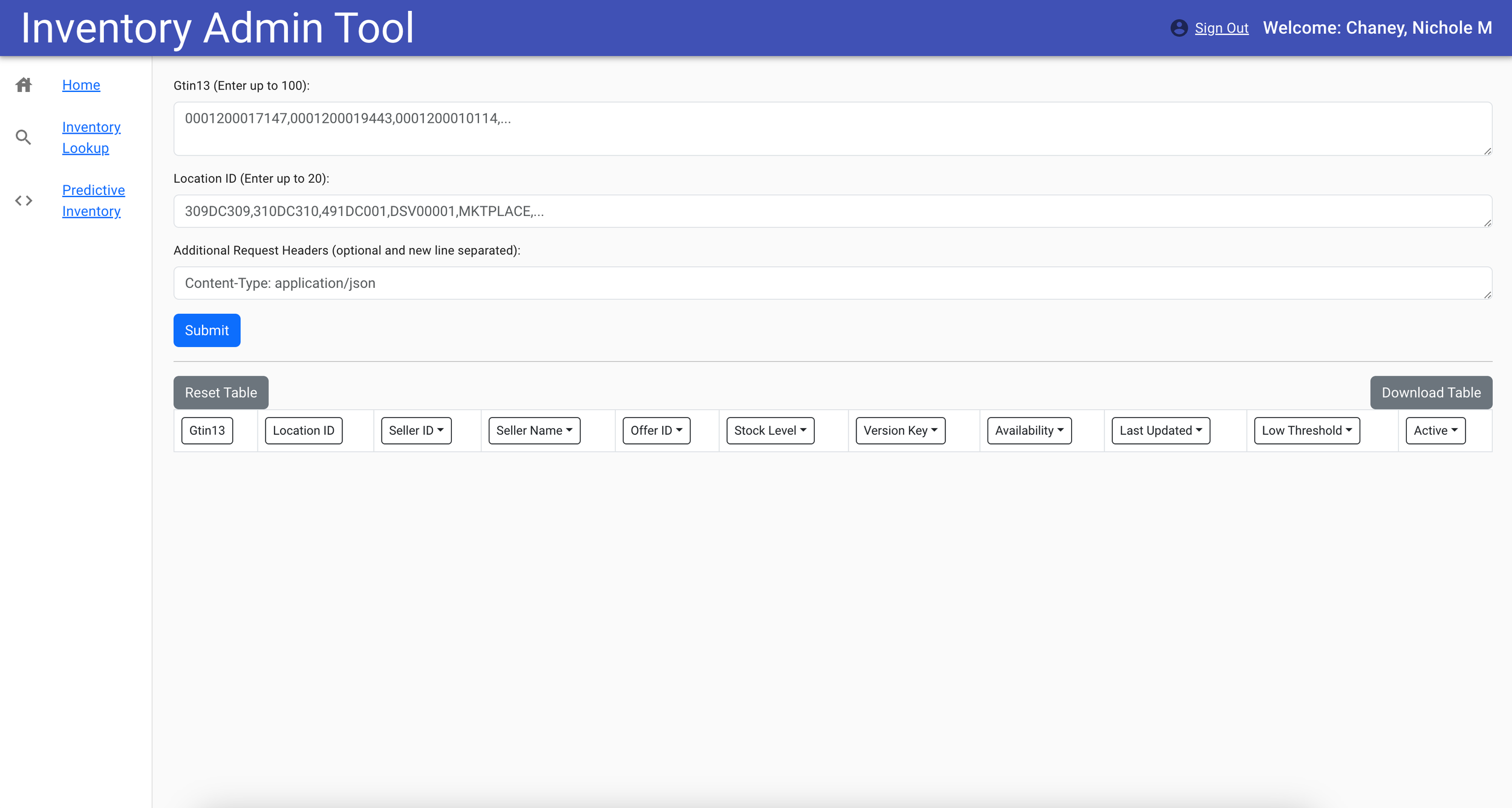Viewport: 1512px width, 808px height.
Task: Open the Offer ID column dropdown
Action: pos(656,431)
